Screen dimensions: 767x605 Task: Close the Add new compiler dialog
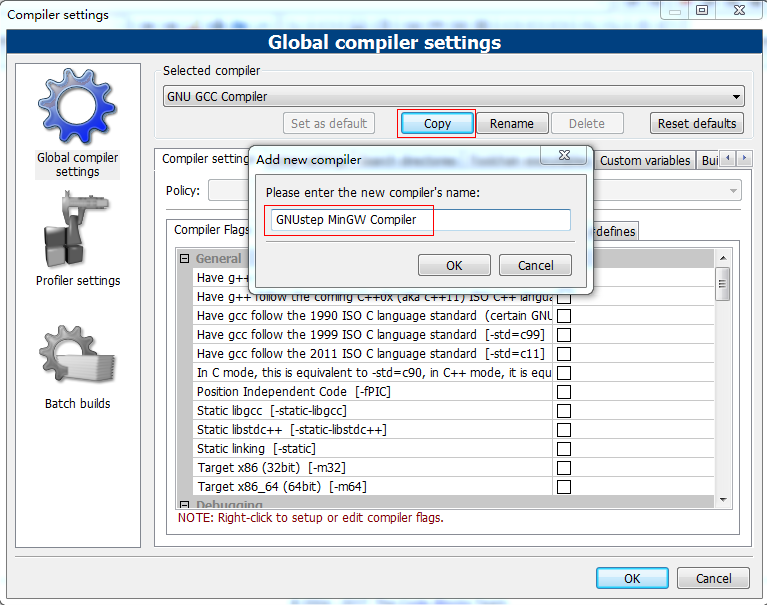pos(563,156)
